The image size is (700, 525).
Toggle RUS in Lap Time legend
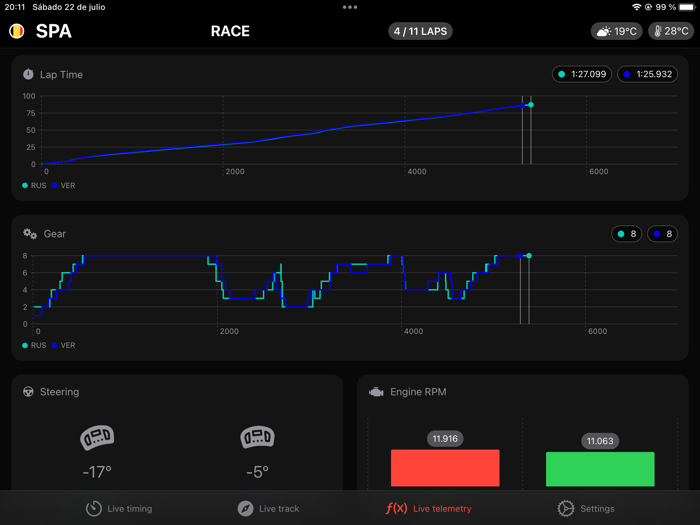[34, 185]
